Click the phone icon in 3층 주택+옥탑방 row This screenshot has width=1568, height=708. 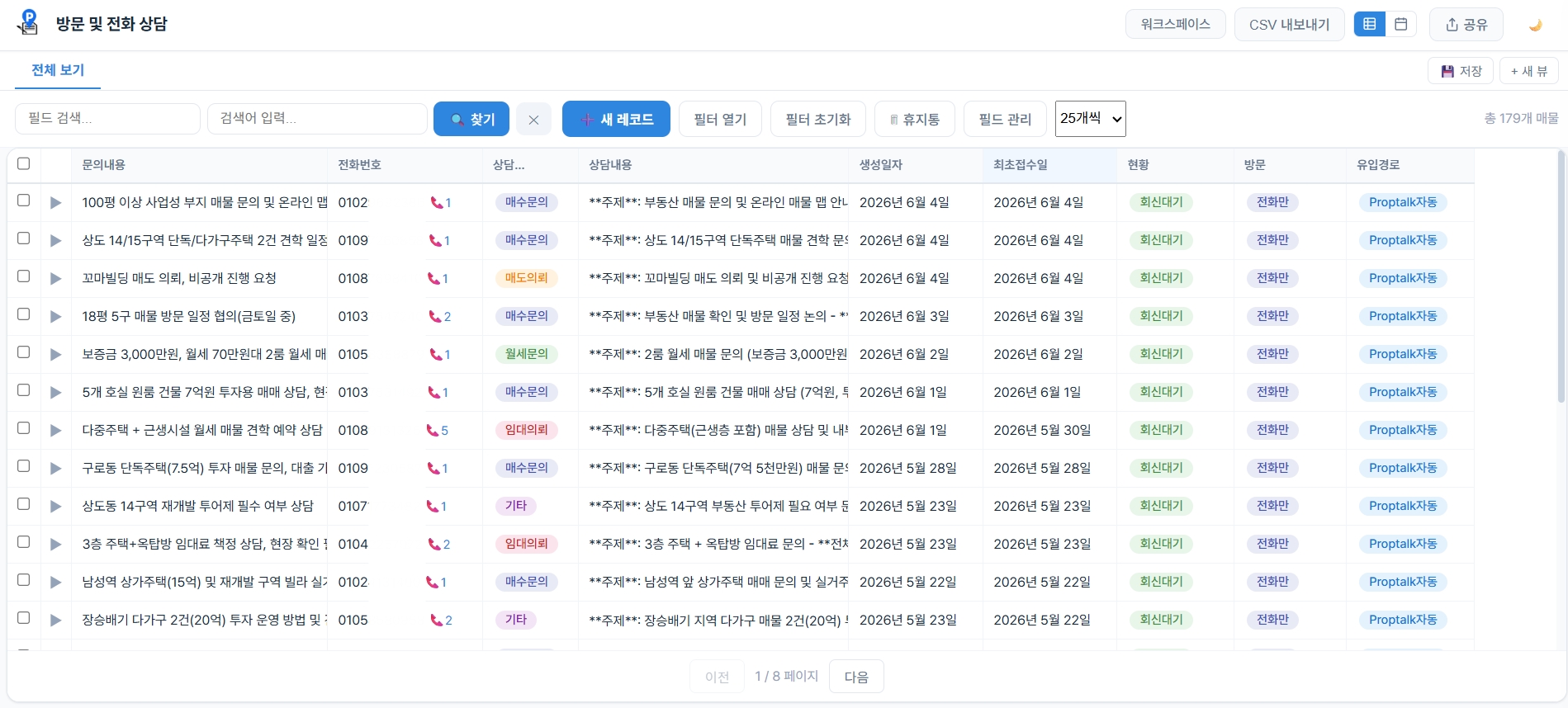point(434,545)
